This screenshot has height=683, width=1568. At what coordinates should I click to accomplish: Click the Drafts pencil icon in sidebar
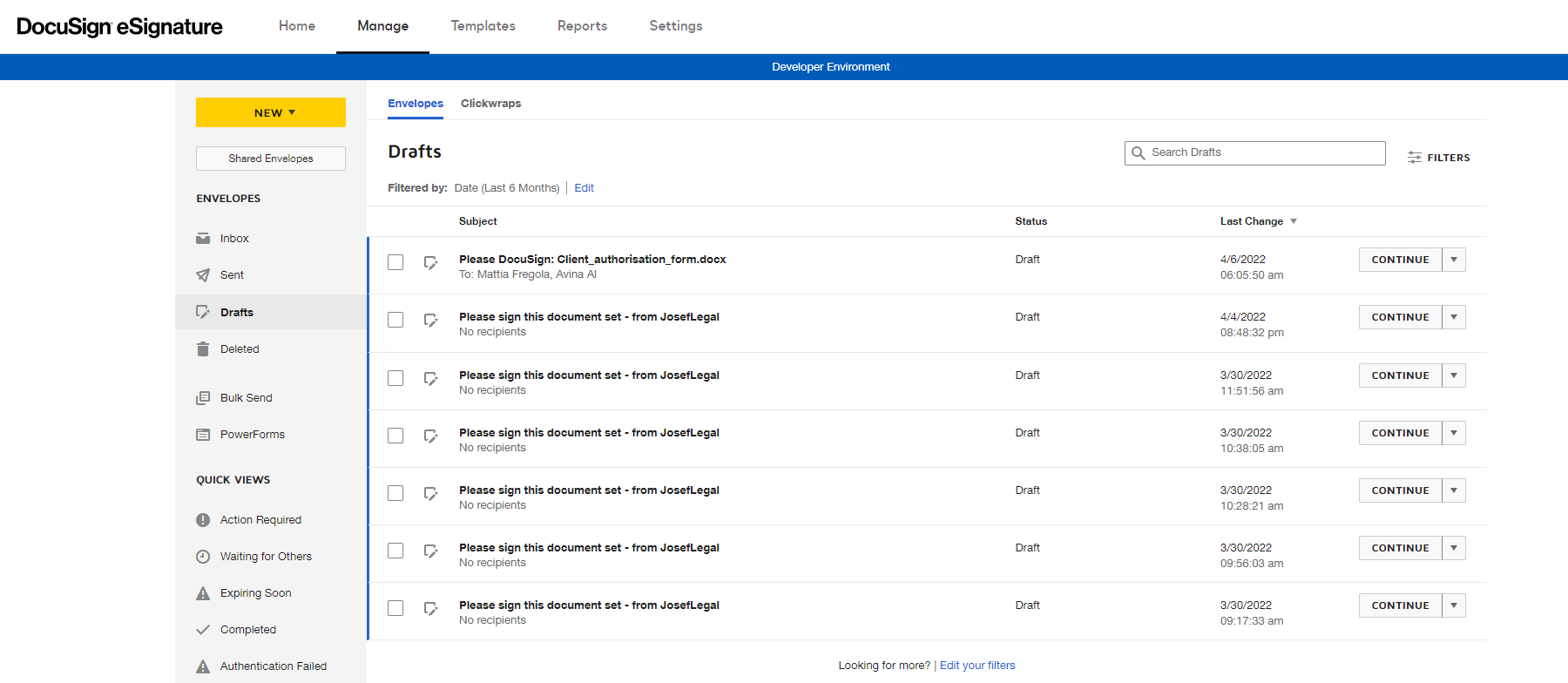pos(203,312)
